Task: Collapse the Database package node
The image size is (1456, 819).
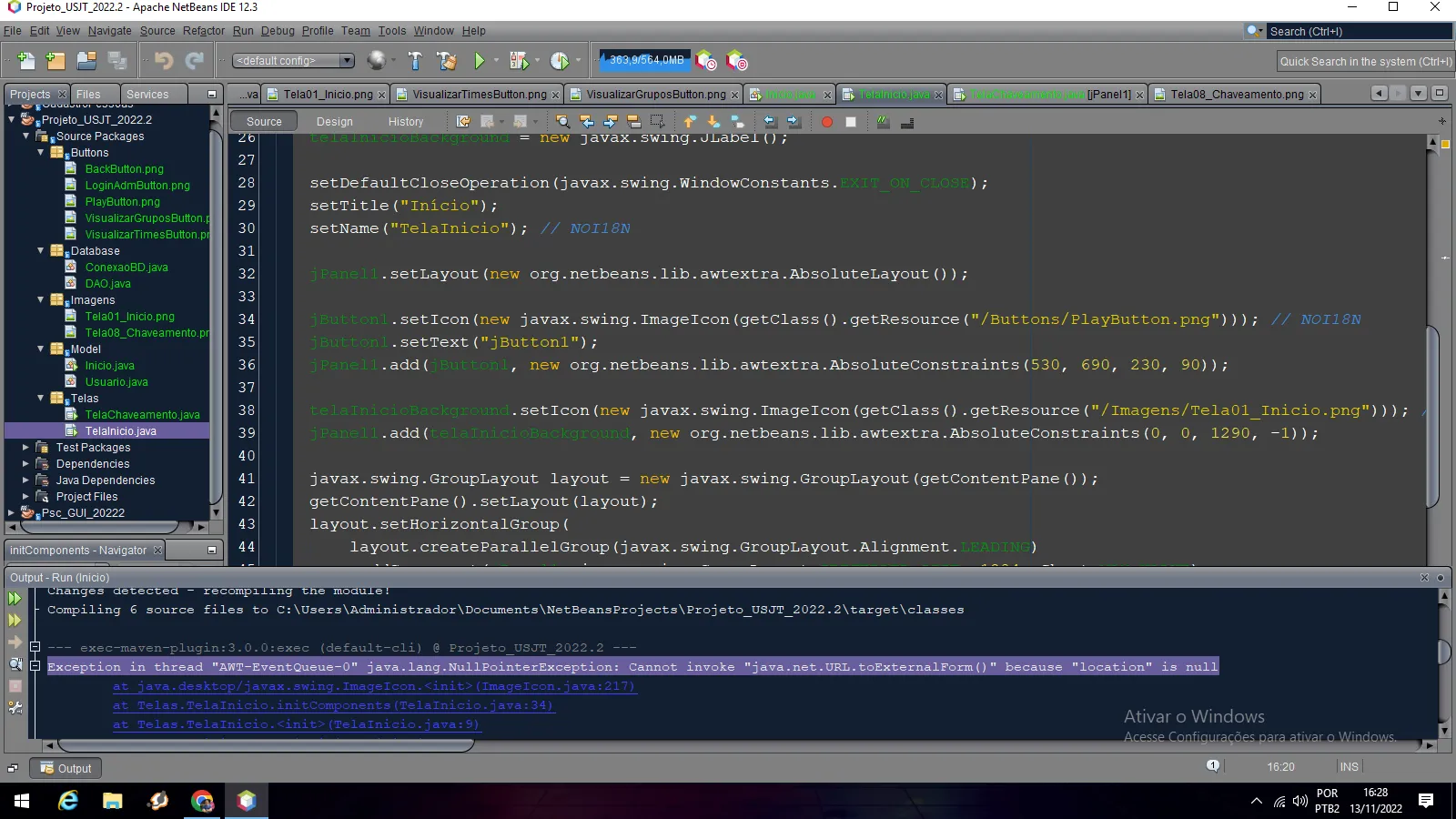Action: pos(40,251)
